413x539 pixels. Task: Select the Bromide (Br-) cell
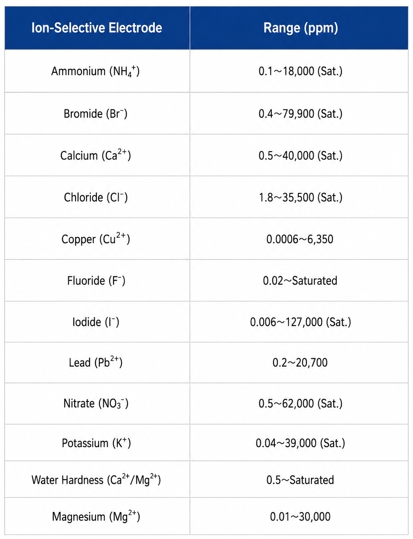coord(97,113)
